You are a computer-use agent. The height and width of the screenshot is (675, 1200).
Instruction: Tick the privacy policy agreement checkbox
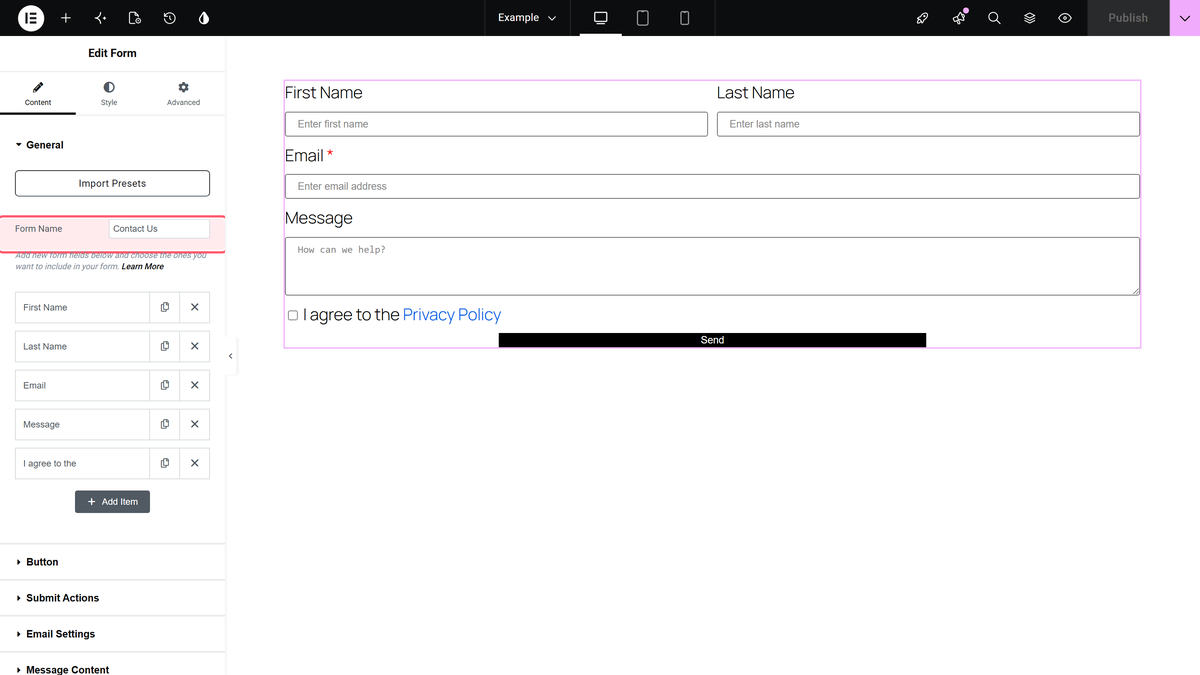click(293, 315)
